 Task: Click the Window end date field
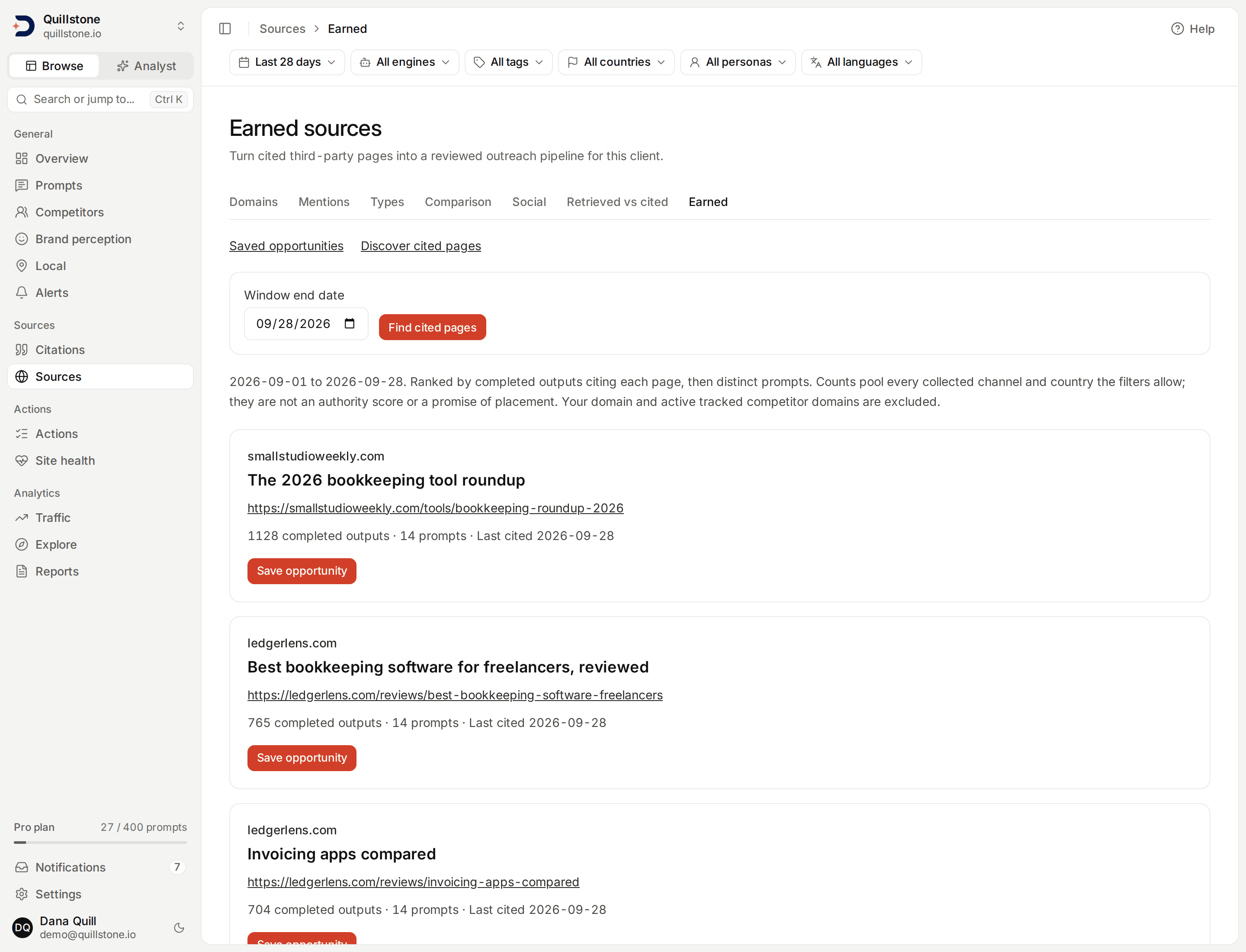click(x=306, y=324)
